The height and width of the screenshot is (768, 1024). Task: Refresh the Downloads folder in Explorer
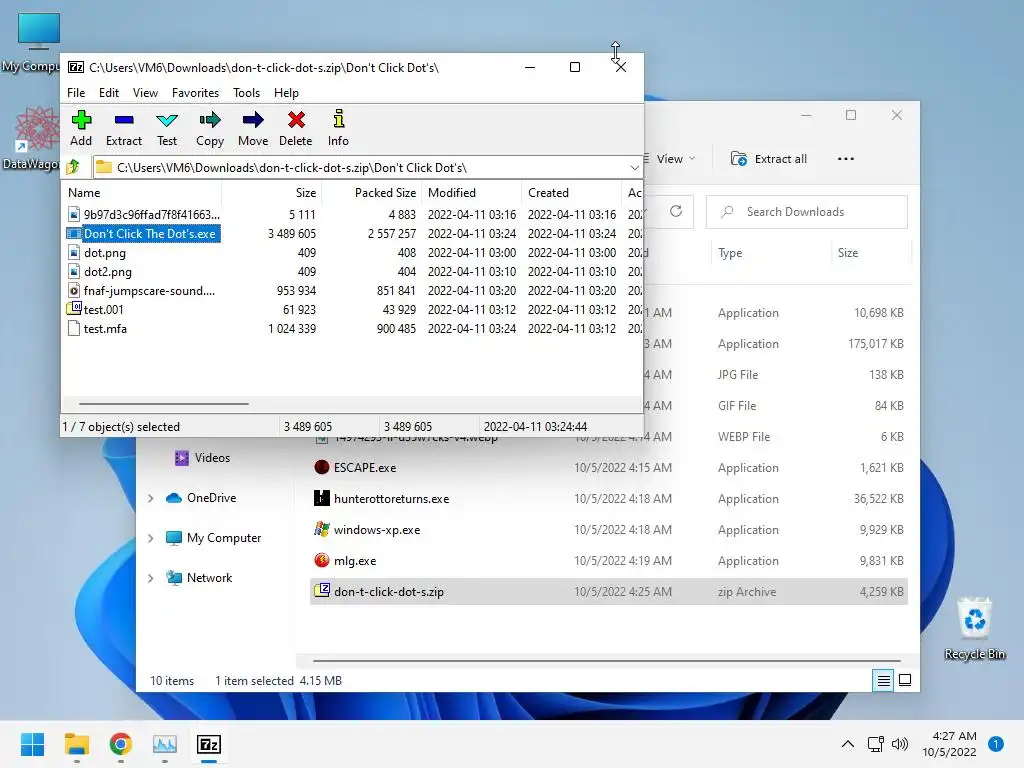(x=676, y=211)
